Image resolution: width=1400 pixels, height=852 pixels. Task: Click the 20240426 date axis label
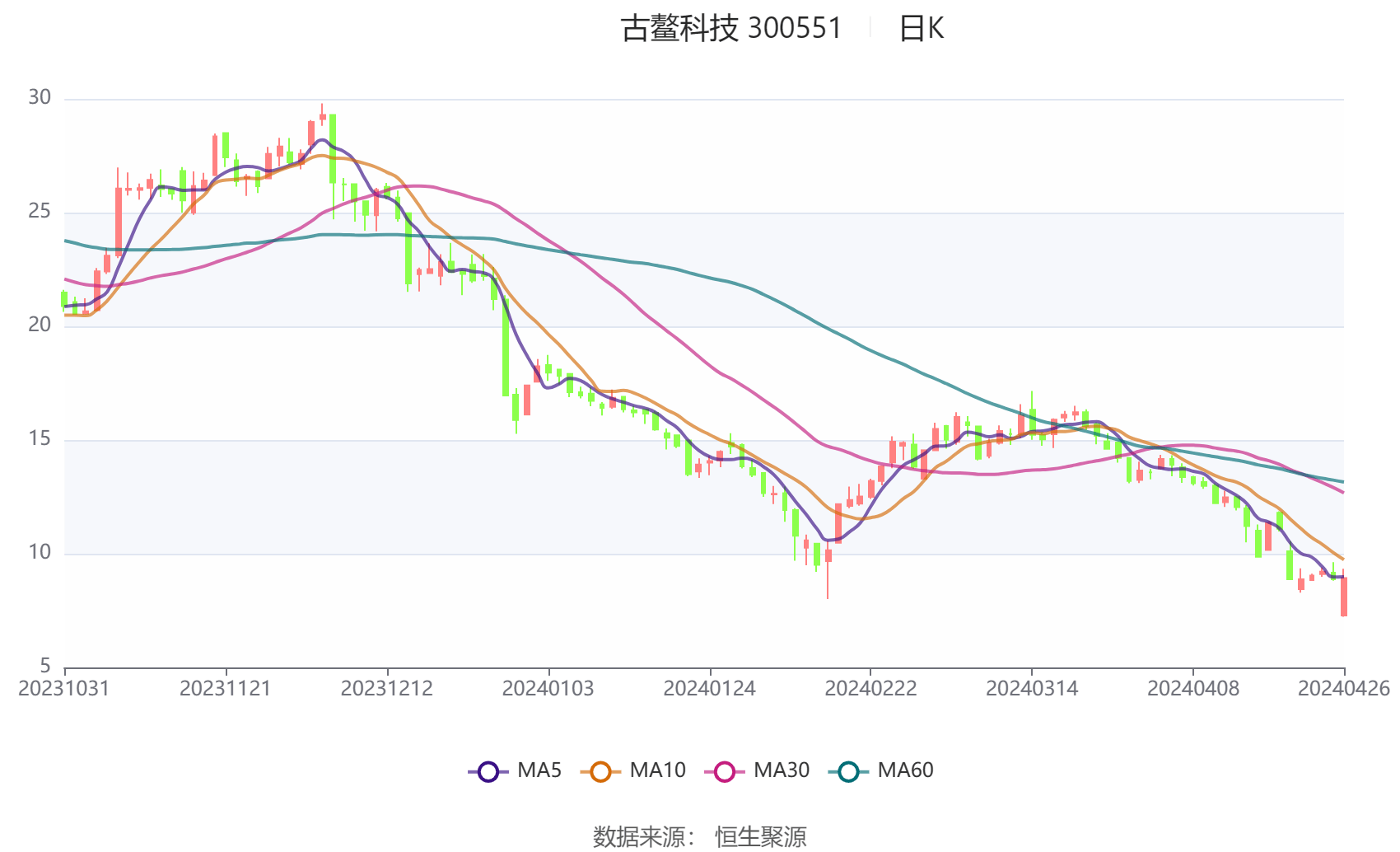tap(1344, 688)
